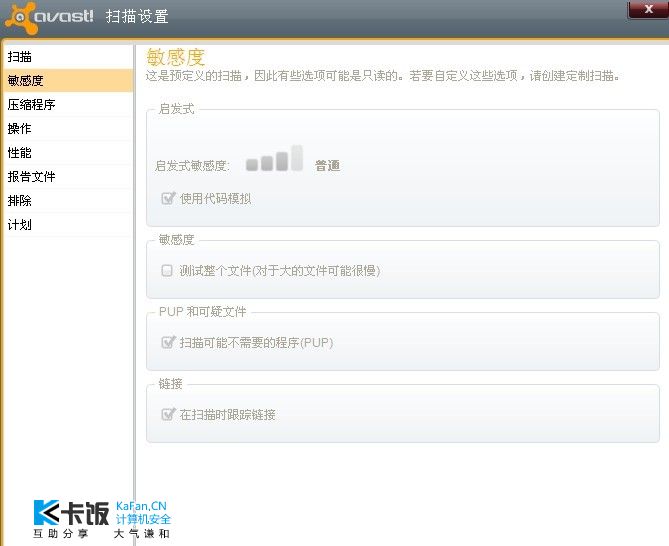Adjust the 启发式敏感度 level bars

coord(274,158)
